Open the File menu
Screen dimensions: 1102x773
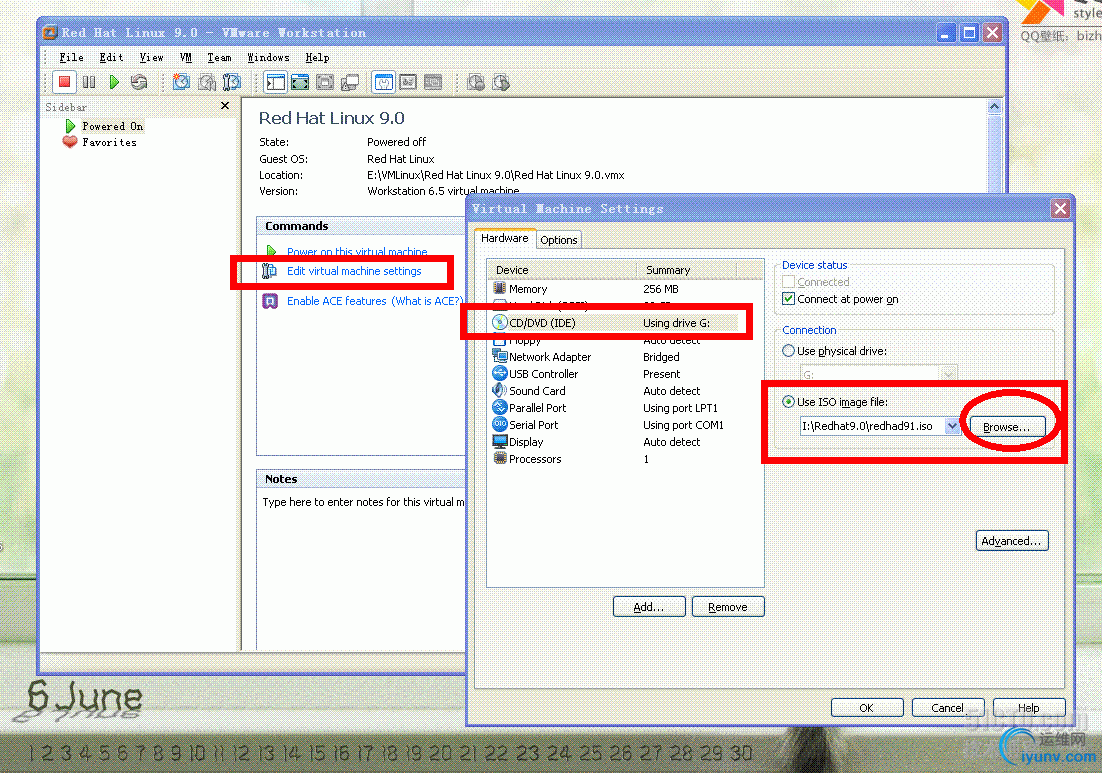pos(71,58)
